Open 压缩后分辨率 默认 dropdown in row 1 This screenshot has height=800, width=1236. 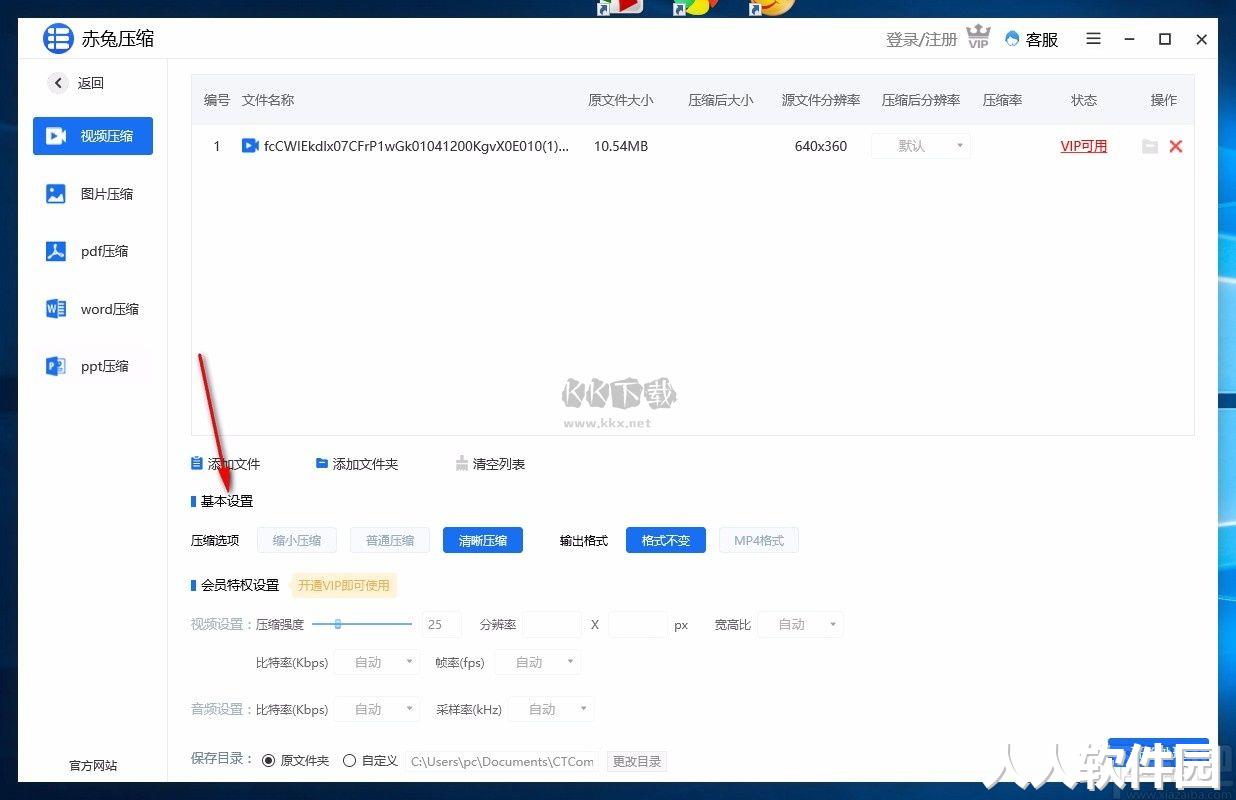(x=921, y=146)
